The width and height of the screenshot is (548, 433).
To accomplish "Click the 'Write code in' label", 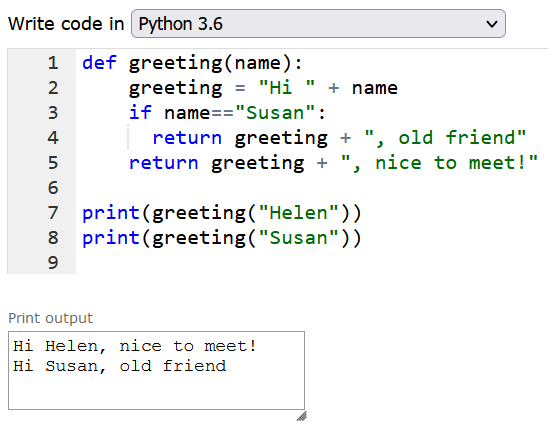I will [66, 24].
